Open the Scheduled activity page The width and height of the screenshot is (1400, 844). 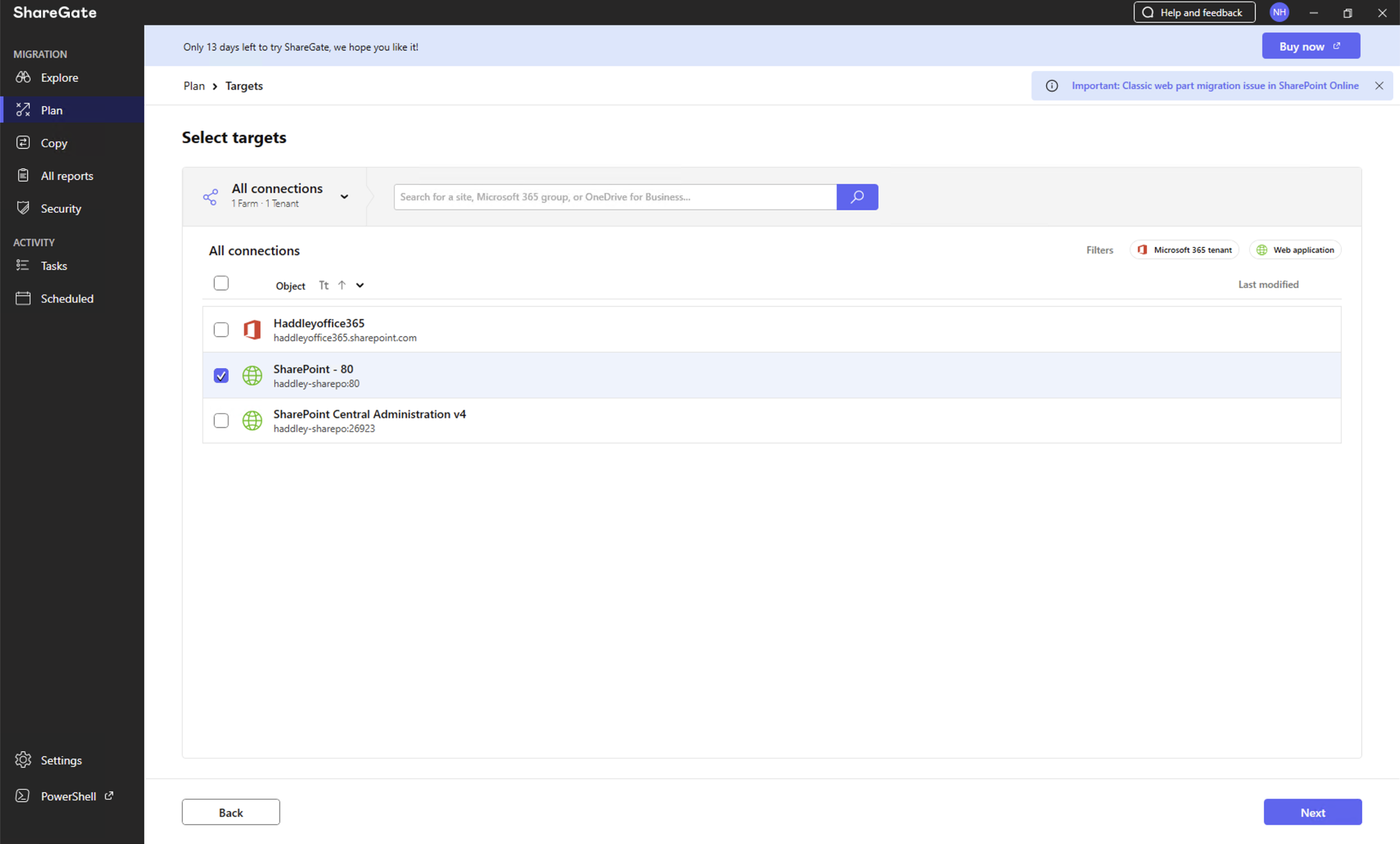[67, 298]
